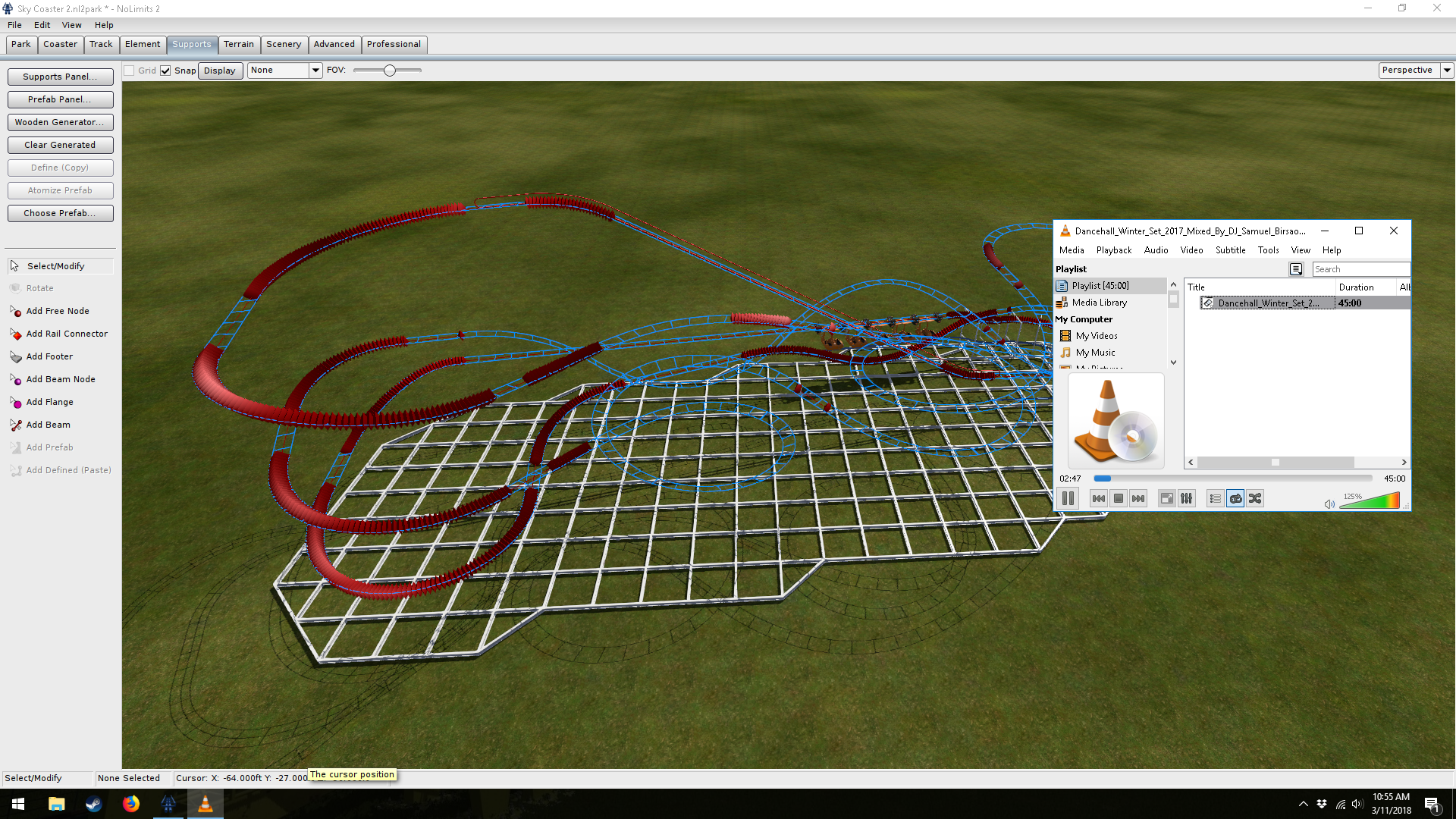Select the Add Free Node tool

[58, 311]
